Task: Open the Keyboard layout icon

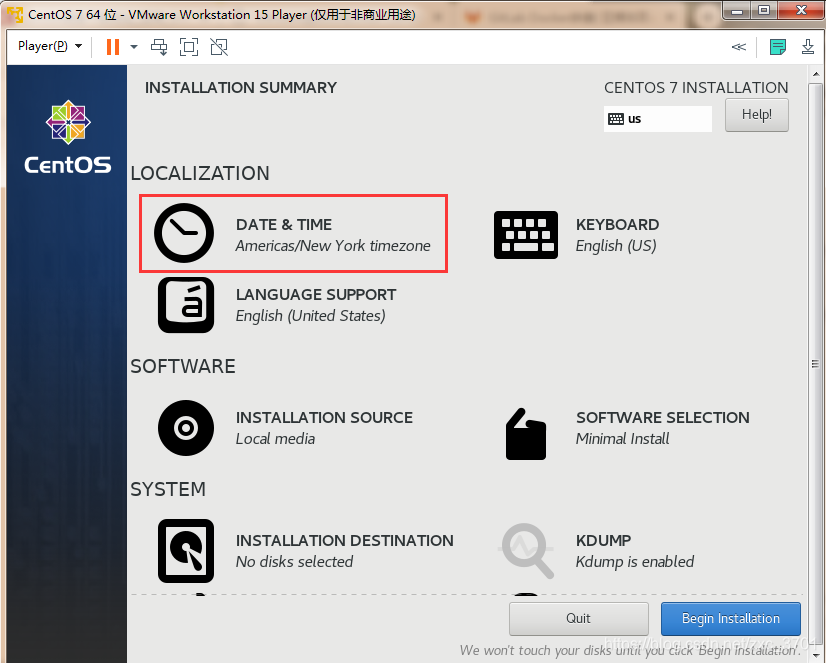Action: click(x=526, y=235)
